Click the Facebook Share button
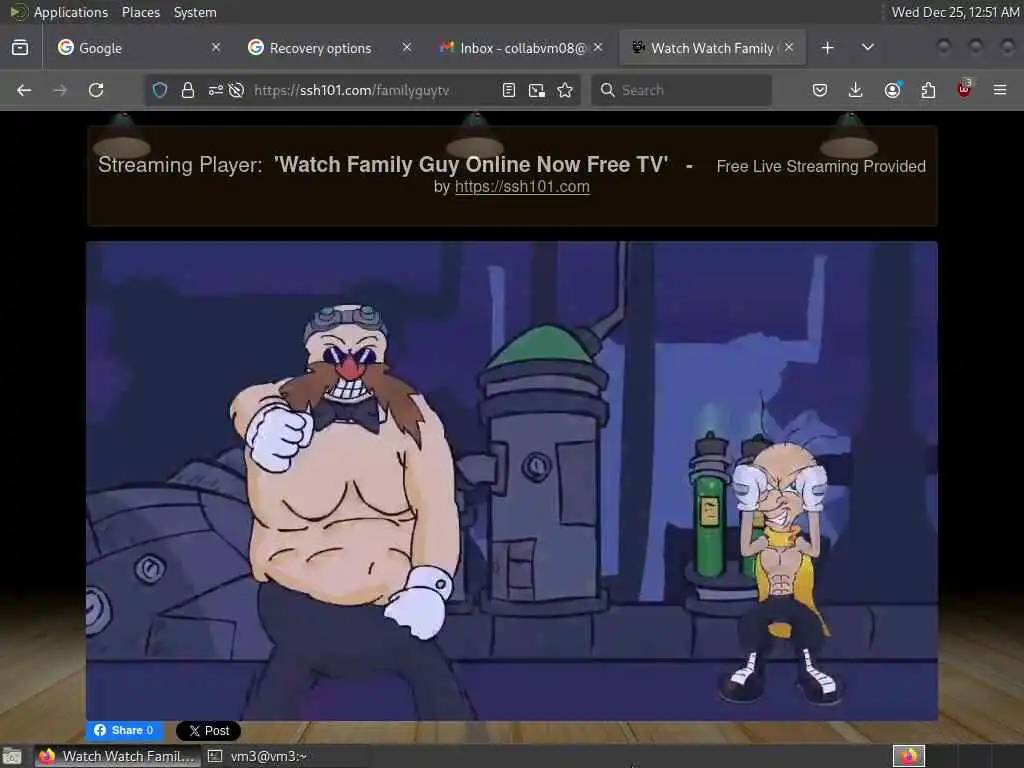This screenshot has width=1024, height=768. 124,730
